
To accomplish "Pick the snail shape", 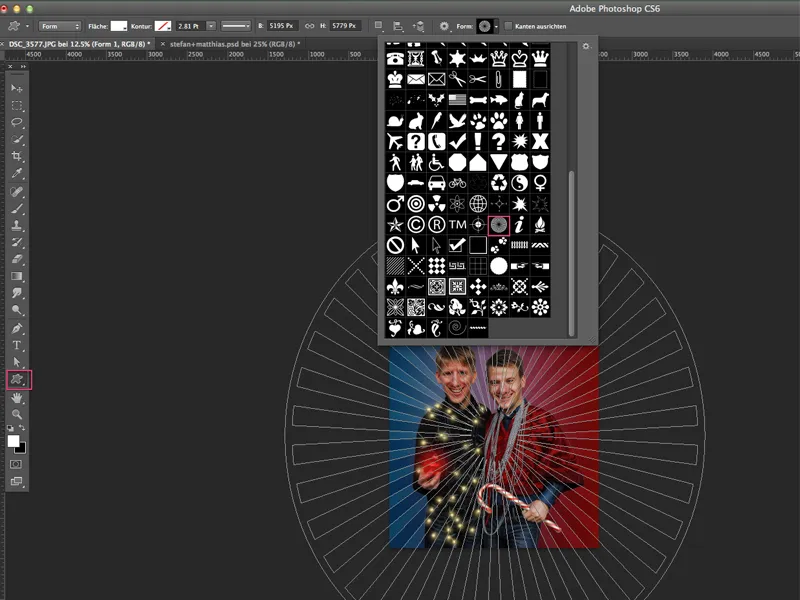I will coord(395,121).
